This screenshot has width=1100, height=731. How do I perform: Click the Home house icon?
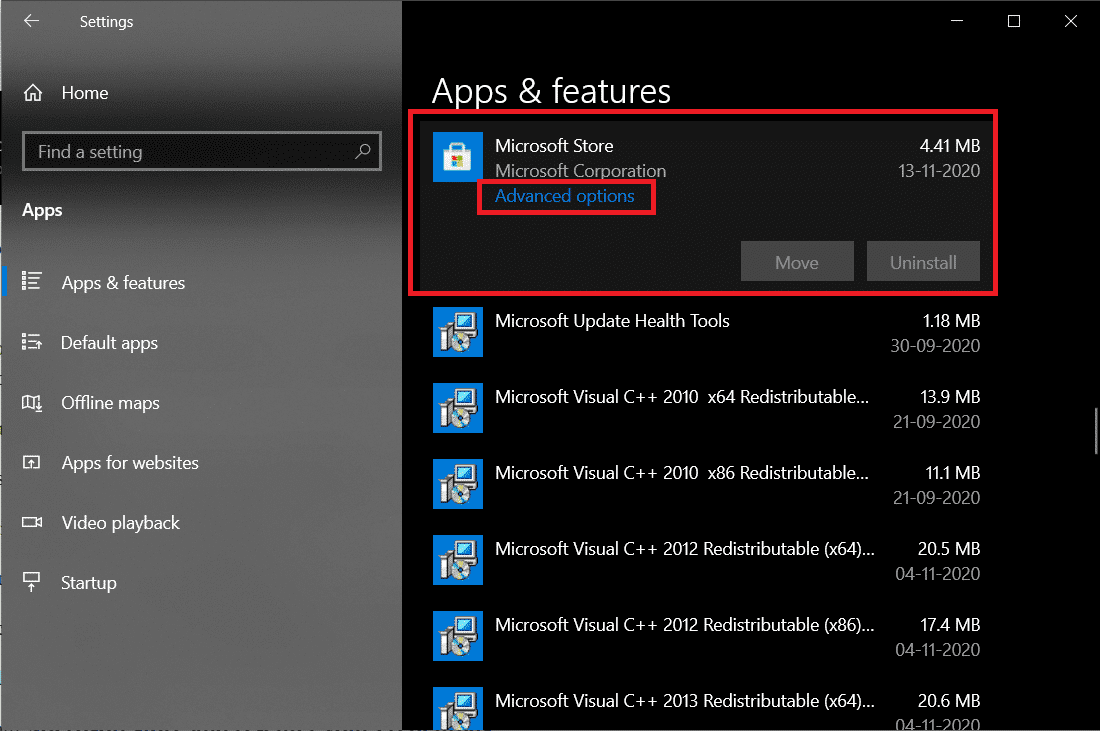tap(33, 92)
